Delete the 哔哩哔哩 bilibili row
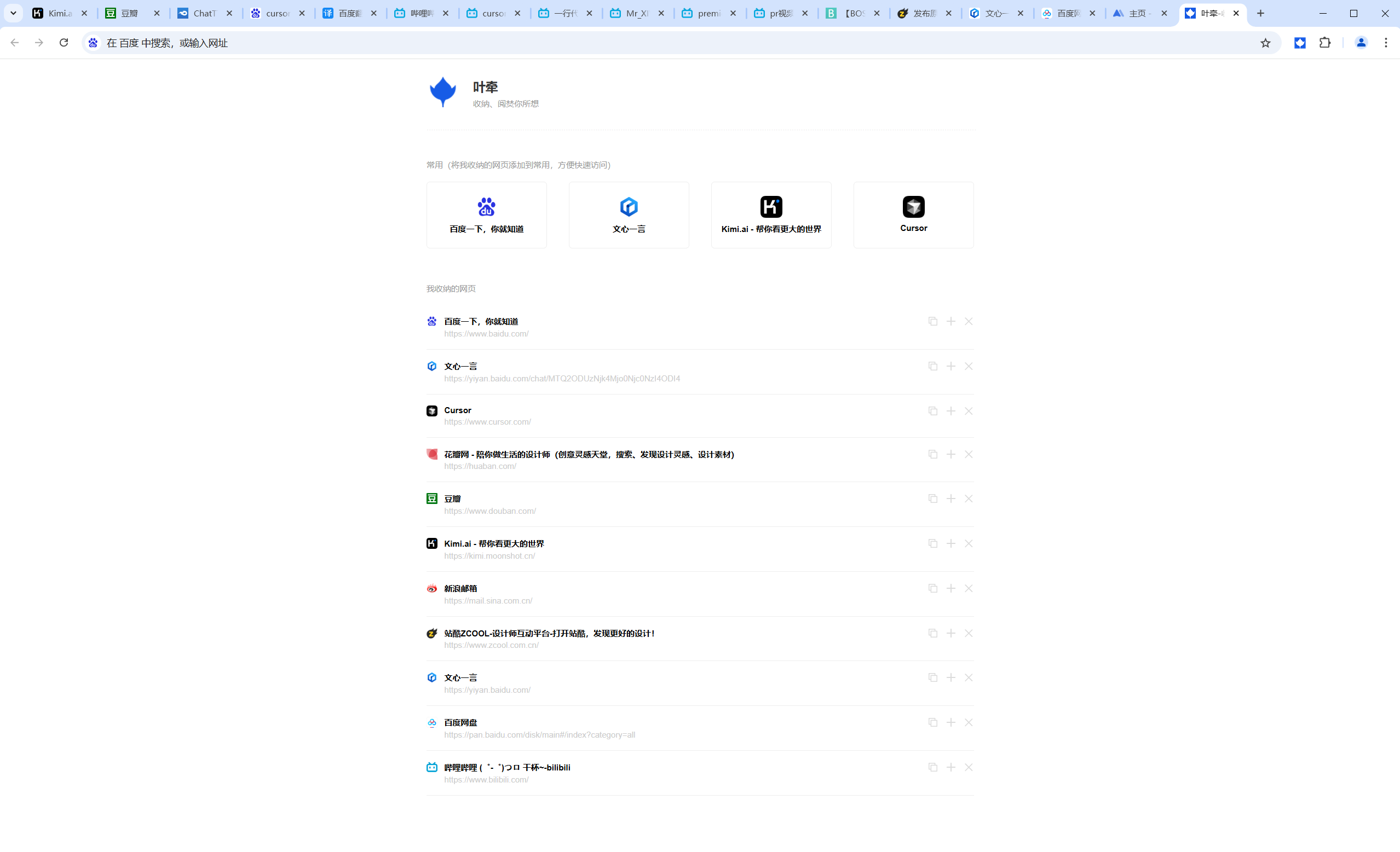 tap(969, 767)
